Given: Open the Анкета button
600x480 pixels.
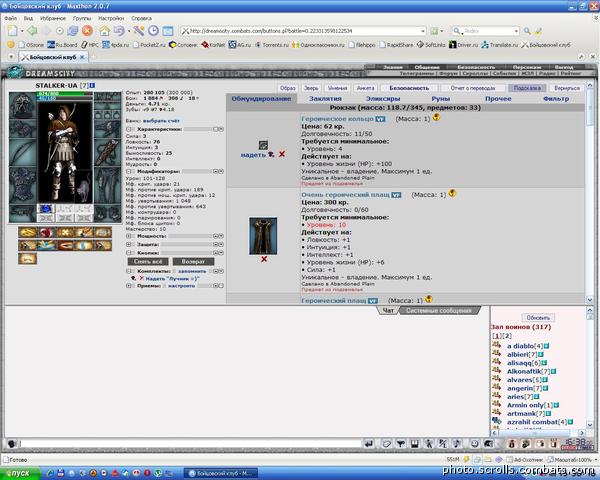Looking at the screenshot, I should tap(365, 88).
